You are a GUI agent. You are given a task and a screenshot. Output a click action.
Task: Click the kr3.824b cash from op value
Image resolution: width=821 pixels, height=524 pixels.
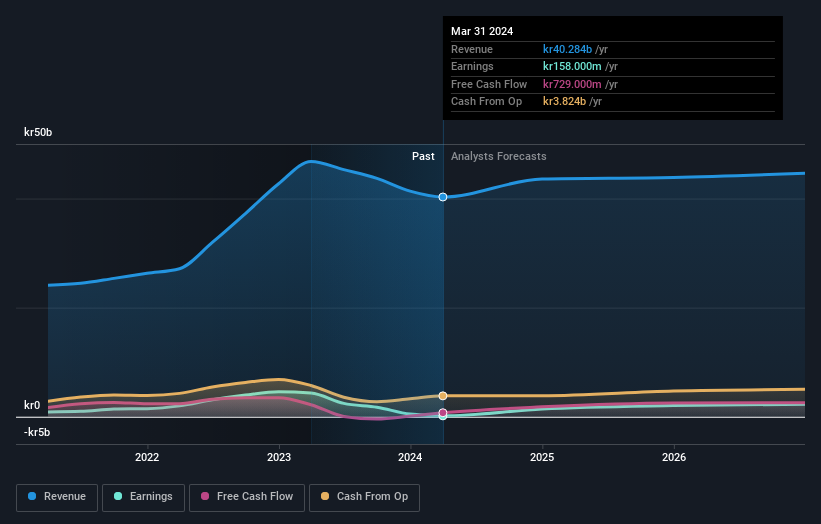[x=564, y=102]
